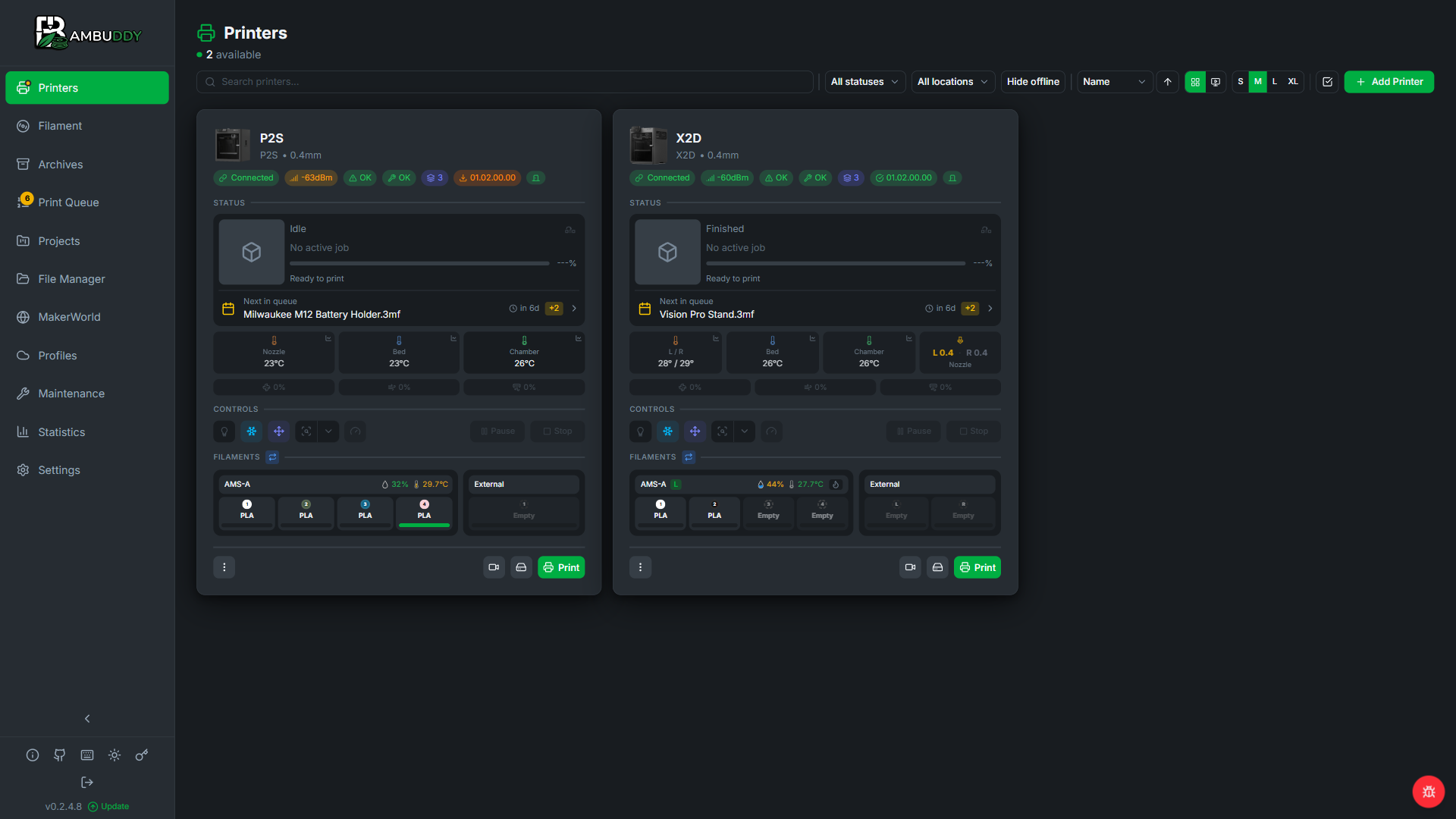
Task: Click the keyboard shortcuts icon
Action: [87, 755]
